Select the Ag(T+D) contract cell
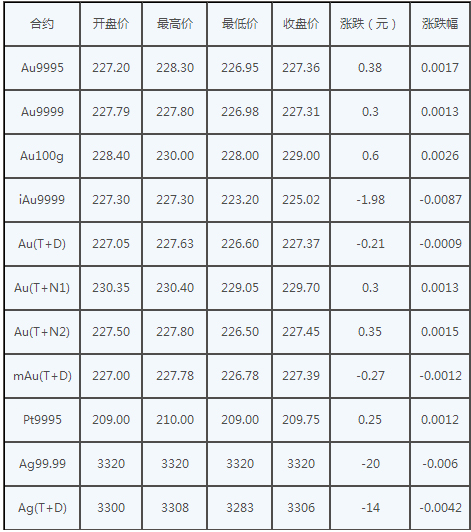Image resolution: width=471 pixels, height=532 pixels. point(42,508)
